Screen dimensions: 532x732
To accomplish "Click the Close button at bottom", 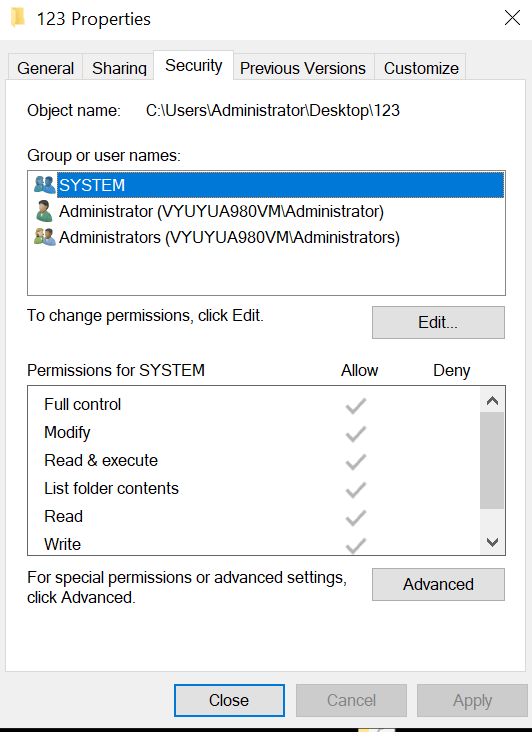I will click(229, 700).
